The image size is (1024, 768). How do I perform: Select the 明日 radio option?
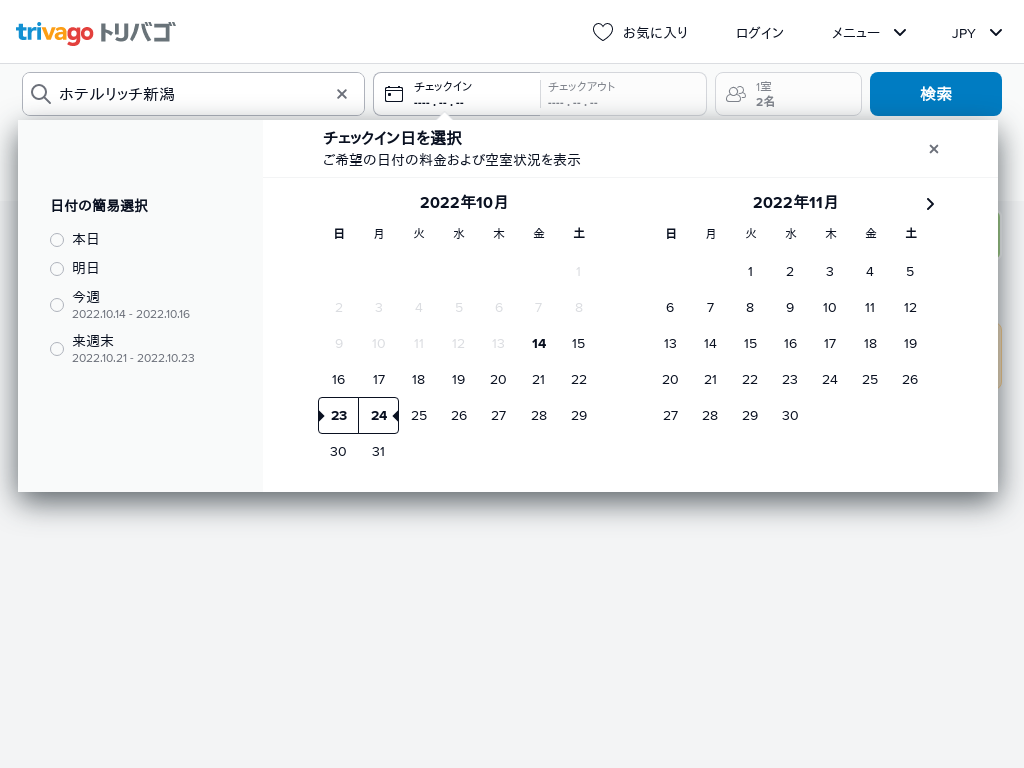[x=57, y=269]
